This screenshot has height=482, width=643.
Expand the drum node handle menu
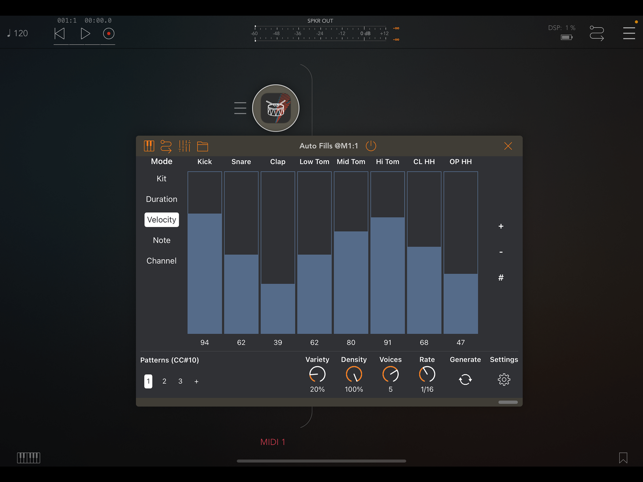pyautogui.click(x=240, y=108)
